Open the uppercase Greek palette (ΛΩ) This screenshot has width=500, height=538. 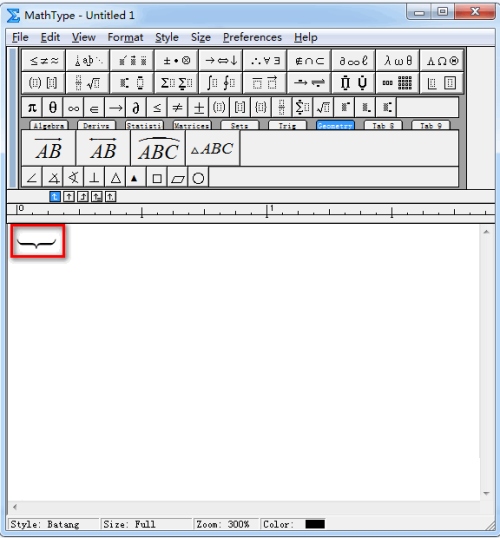coord(442,61)
